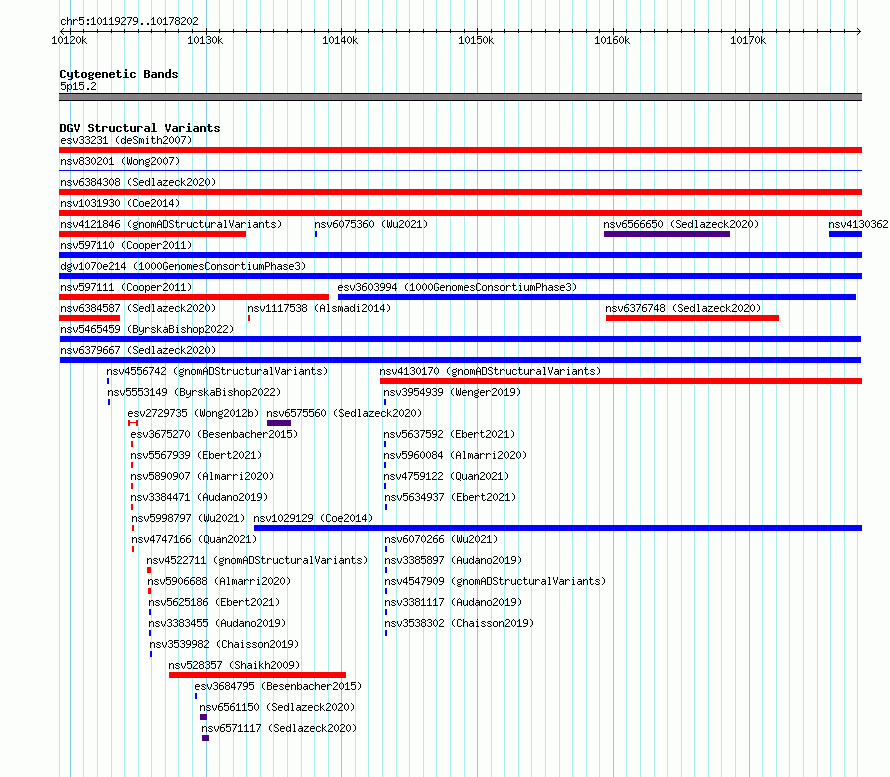Viewport: 890px width, 777px height.
Task: Click nsv597110 (Cooper2011) label
Action: [126, 245]
